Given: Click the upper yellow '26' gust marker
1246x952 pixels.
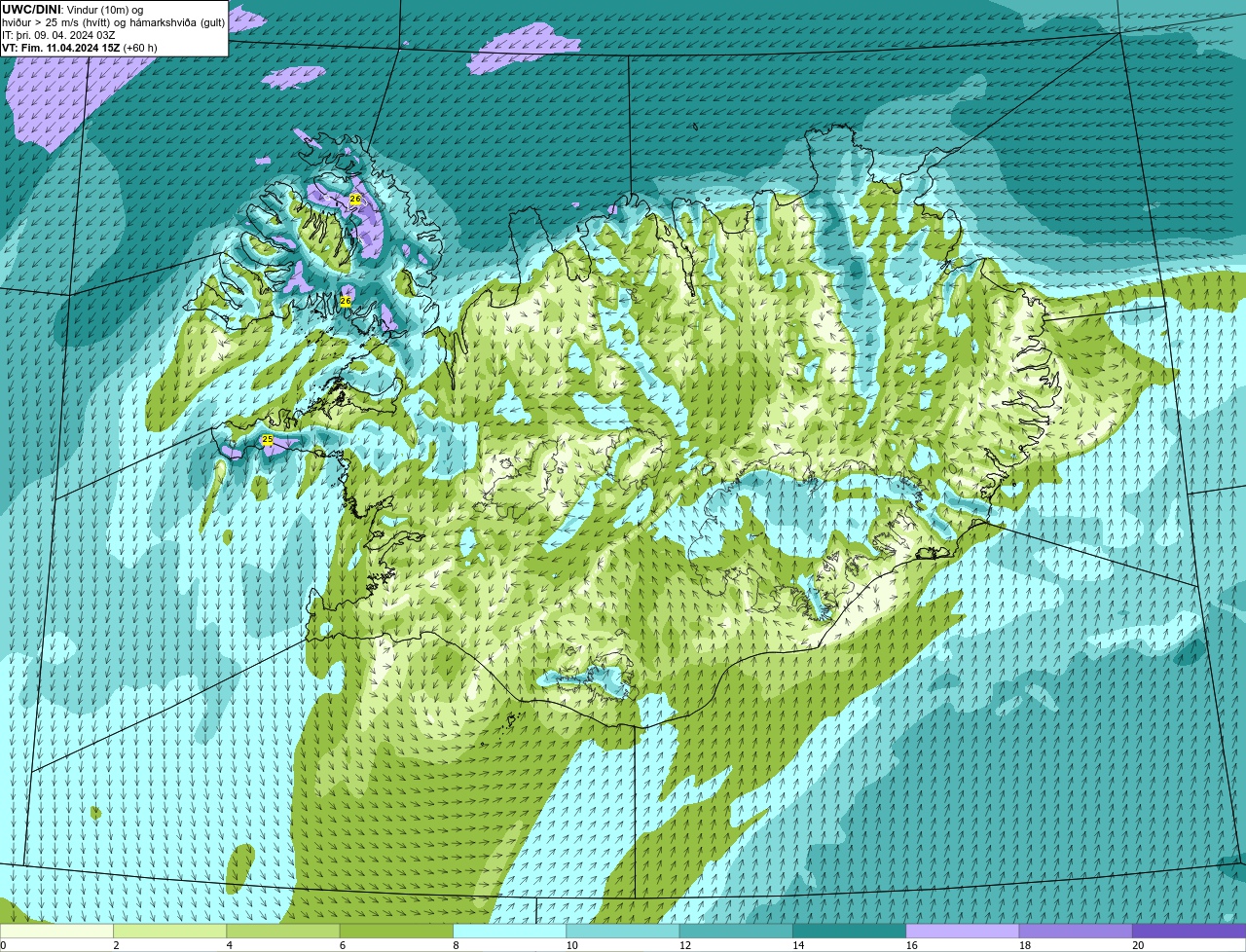Looking at the screenshot, I should 355,200.
